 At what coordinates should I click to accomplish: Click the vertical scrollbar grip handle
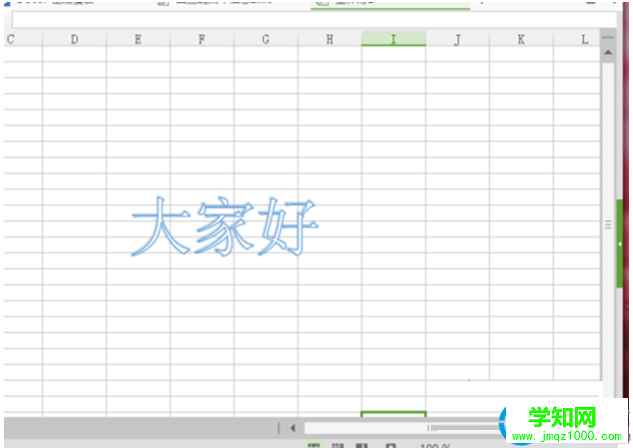pos(608,224)
